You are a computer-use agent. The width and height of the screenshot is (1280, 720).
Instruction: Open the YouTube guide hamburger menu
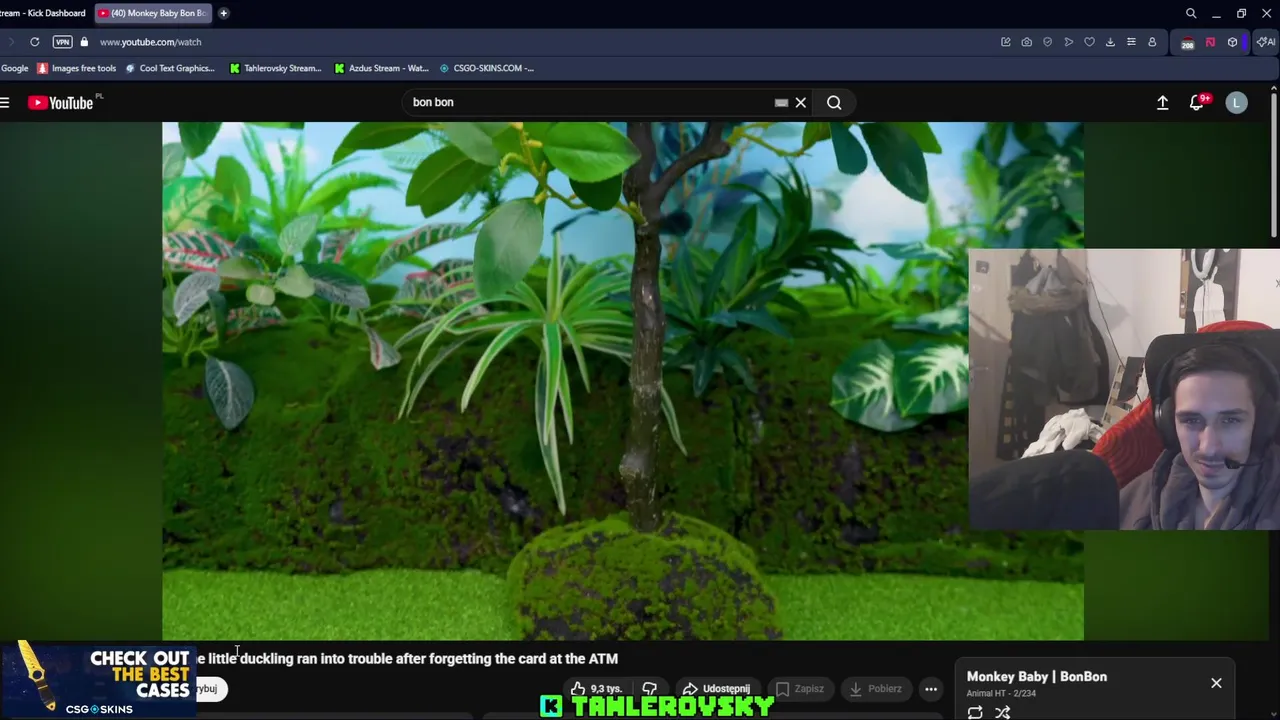pyautogui.click(x=5, y=102)
